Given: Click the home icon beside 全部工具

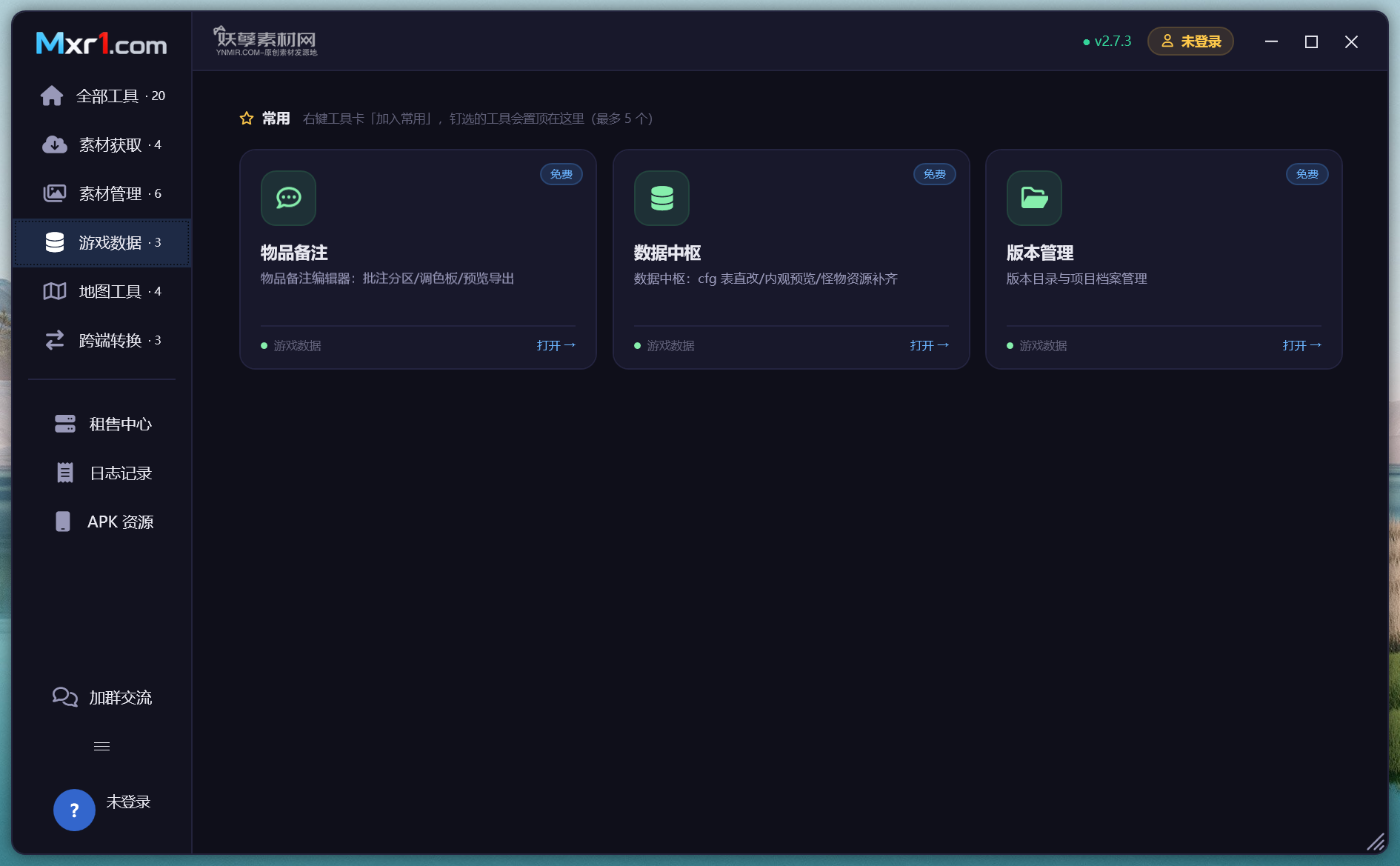Looking at the screenshot, I should tap(52, 96).
